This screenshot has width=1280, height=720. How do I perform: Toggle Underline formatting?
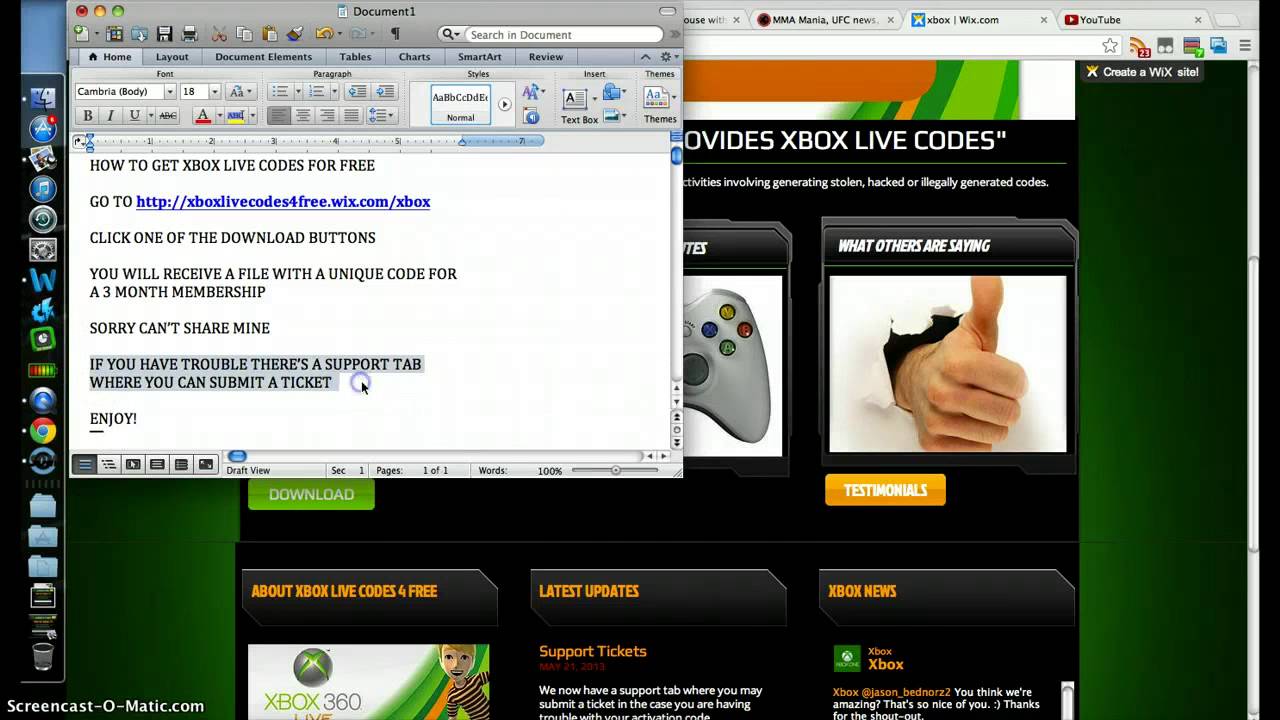(x=134, y=116)
